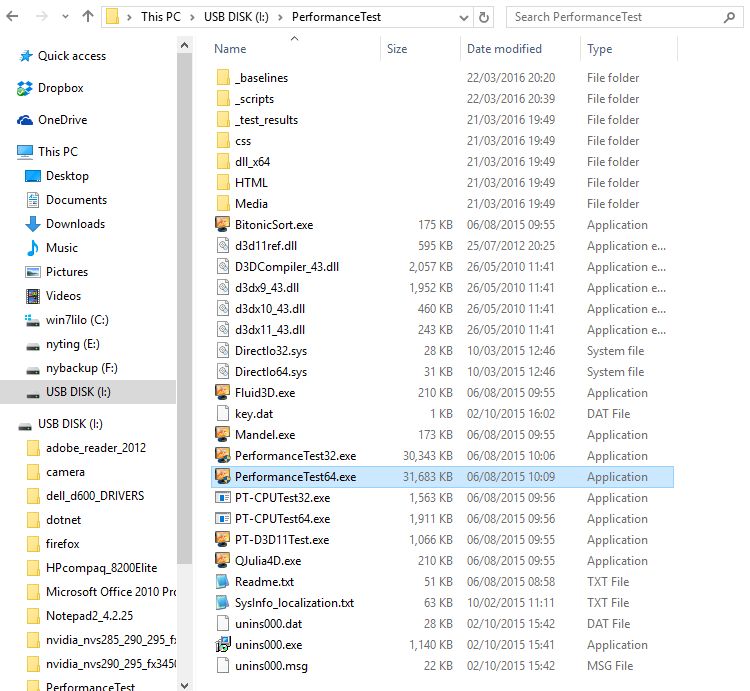Select Mandel.exe application icon
This screenshot has height=691, width=750.
223,434
